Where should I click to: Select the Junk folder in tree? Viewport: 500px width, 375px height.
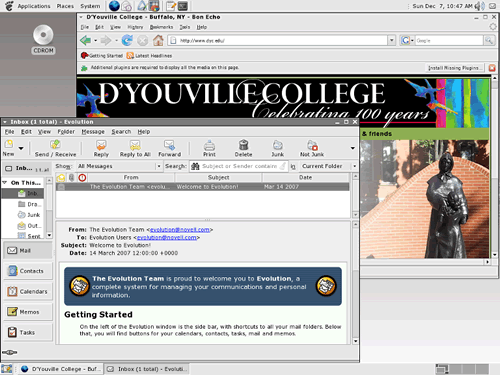pos(29,215)
